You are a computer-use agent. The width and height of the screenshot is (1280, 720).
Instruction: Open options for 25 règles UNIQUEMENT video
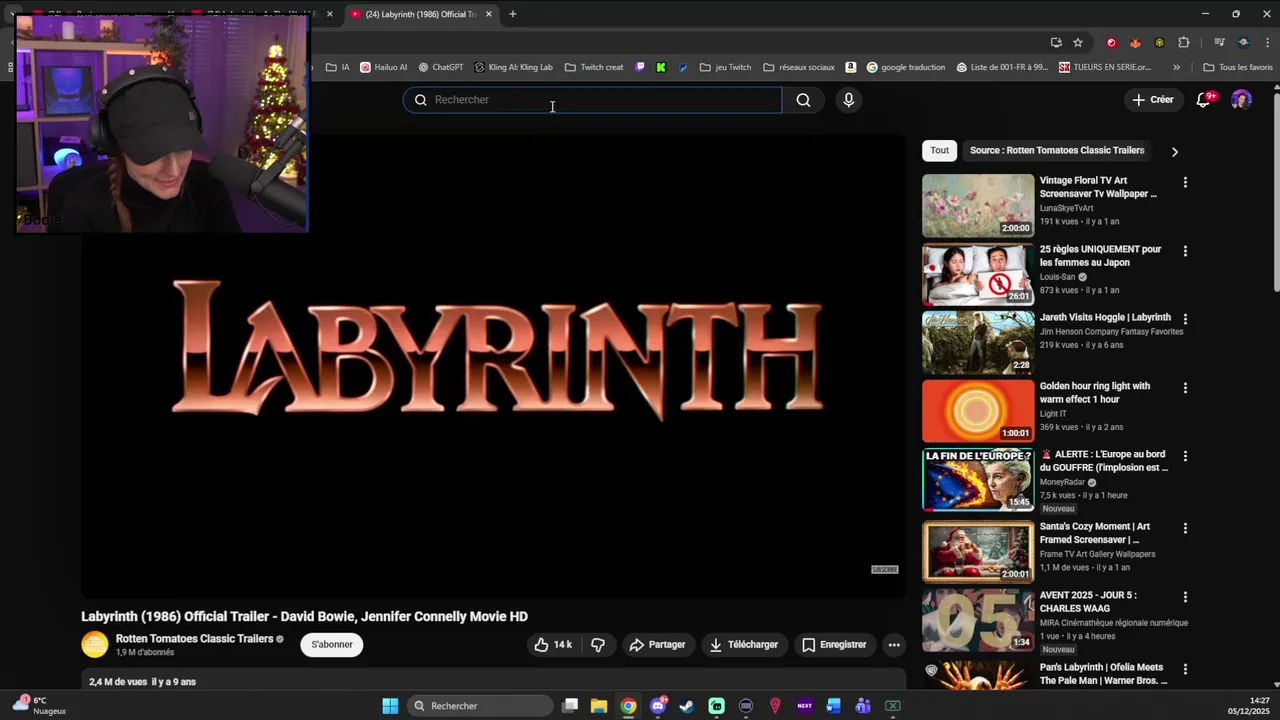[1185, 251]
